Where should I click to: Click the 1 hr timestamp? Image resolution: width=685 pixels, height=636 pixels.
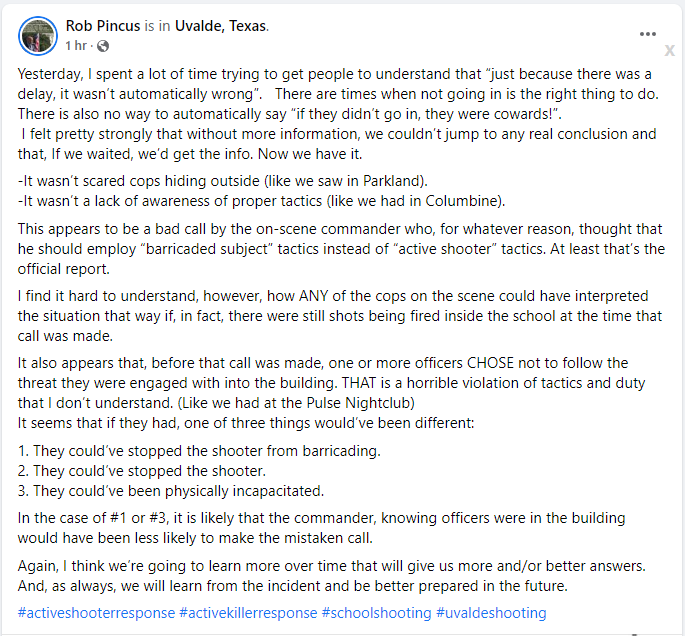[x=76, y=45]
